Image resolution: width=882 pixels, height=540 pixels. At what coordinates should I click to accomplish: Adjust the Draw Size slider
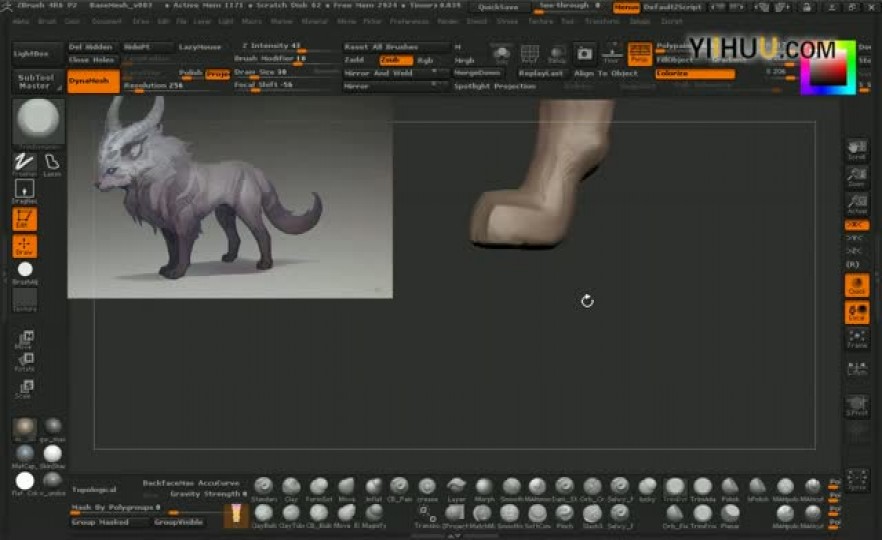point(285,73)
